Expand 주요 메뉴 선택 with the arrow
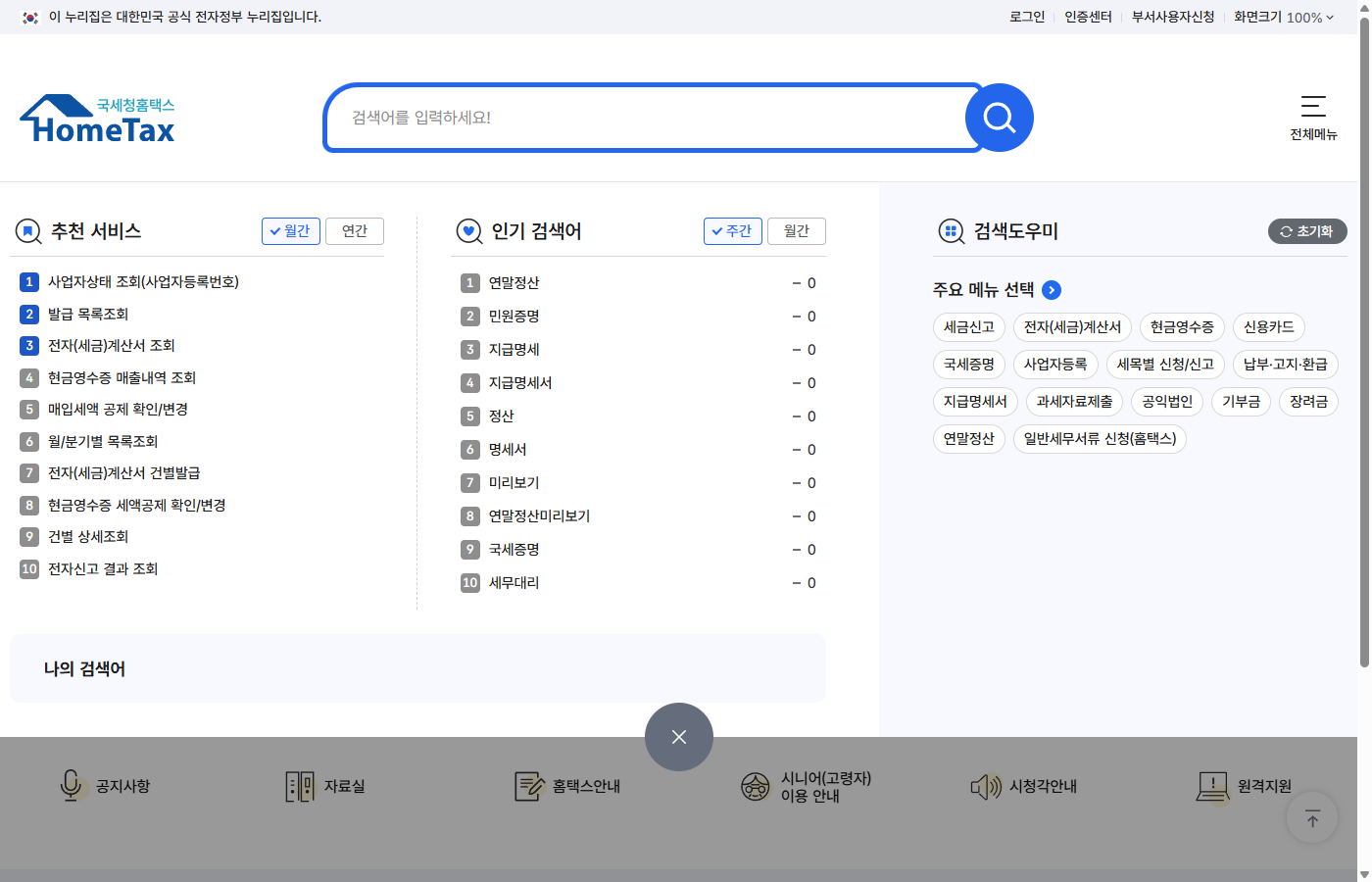The width and height of the screenshot is (1372, 882). 1052,290
